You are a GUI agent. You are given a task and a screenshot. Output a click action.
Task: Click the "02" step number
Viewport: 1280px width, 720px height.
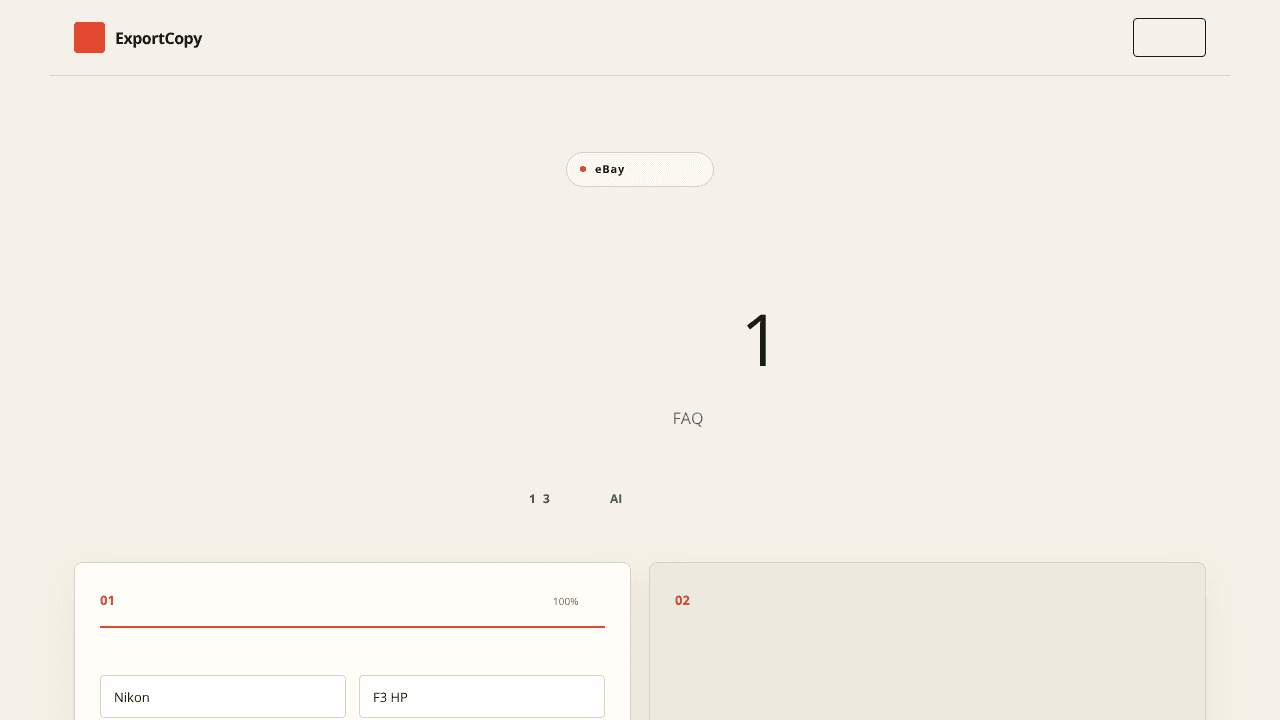pos(682,600)
